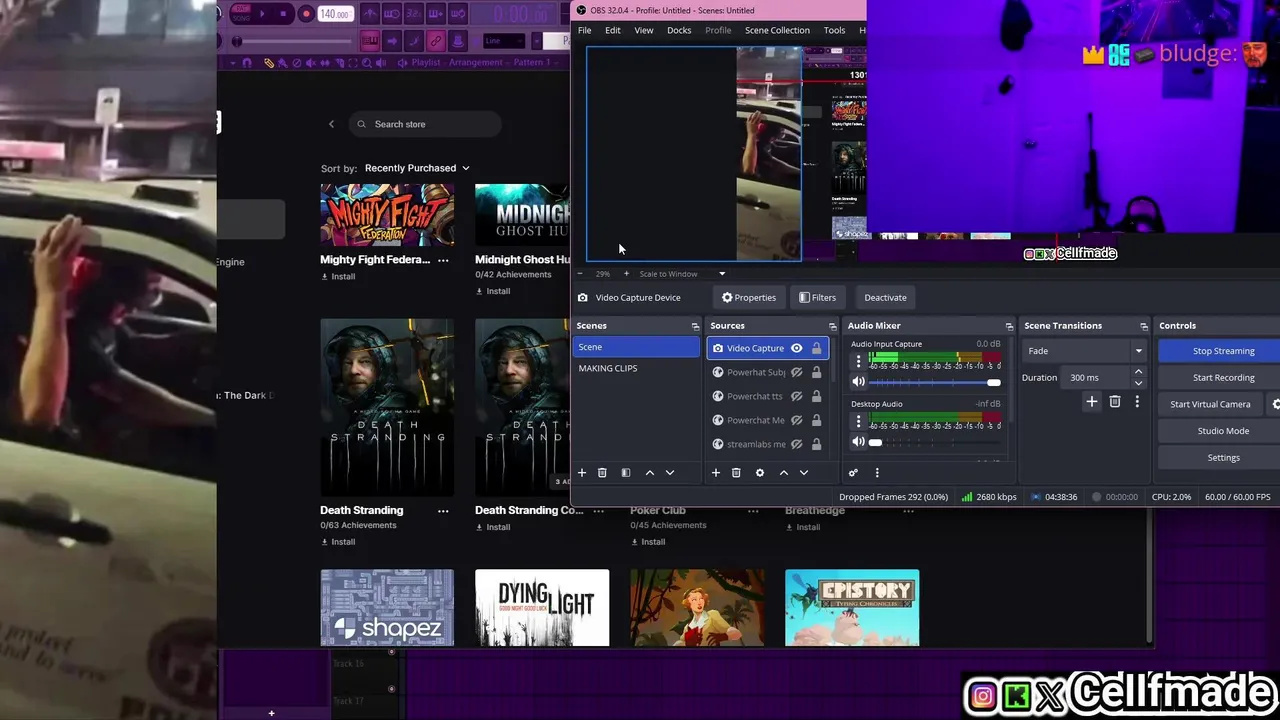The width and height of the screenshot is (1280, 720).
Task: Open Death Stranding three-dot menu
Action: (443, 511)
